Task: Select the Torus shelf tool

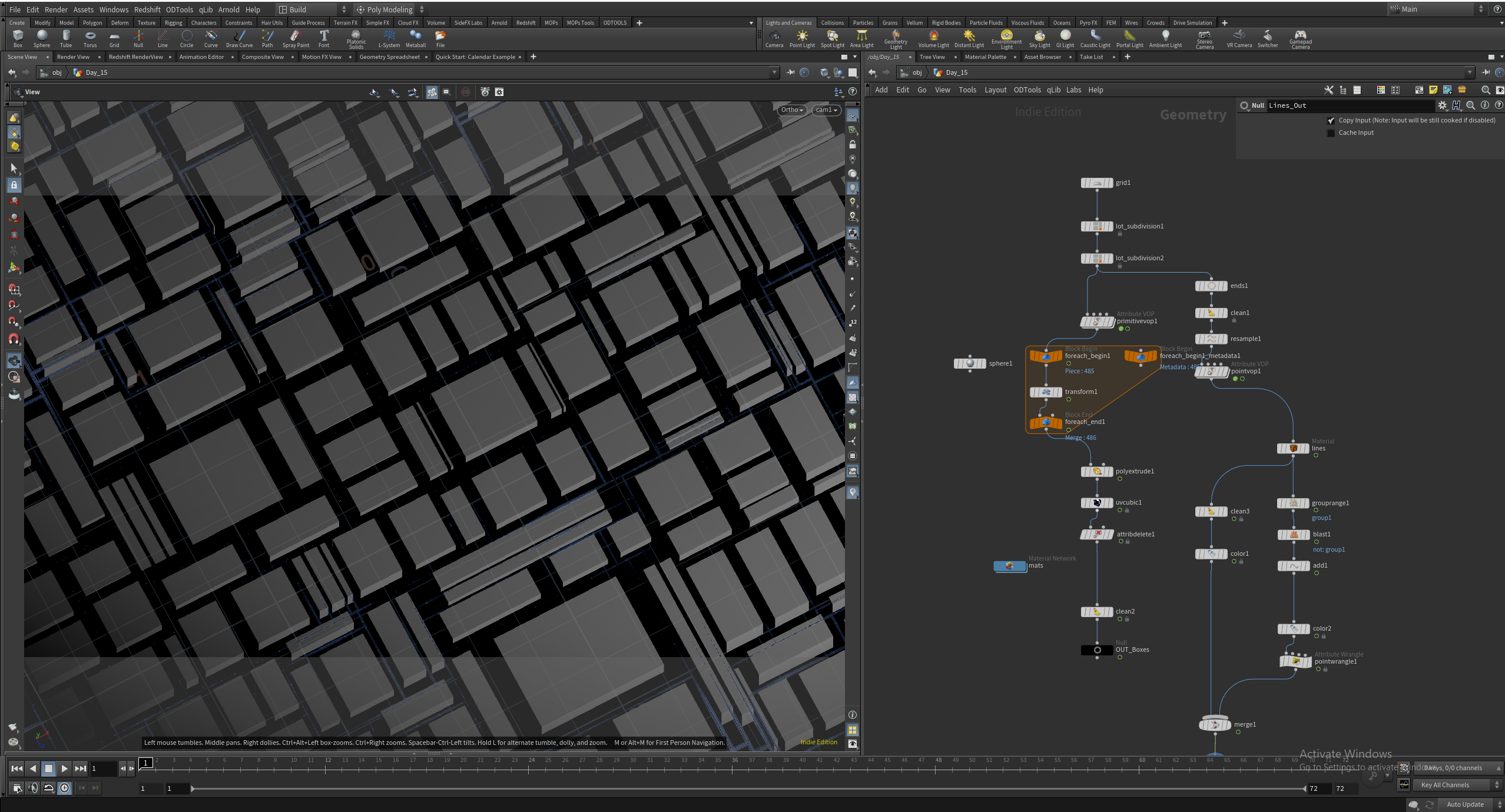Action: coord(90,39)
